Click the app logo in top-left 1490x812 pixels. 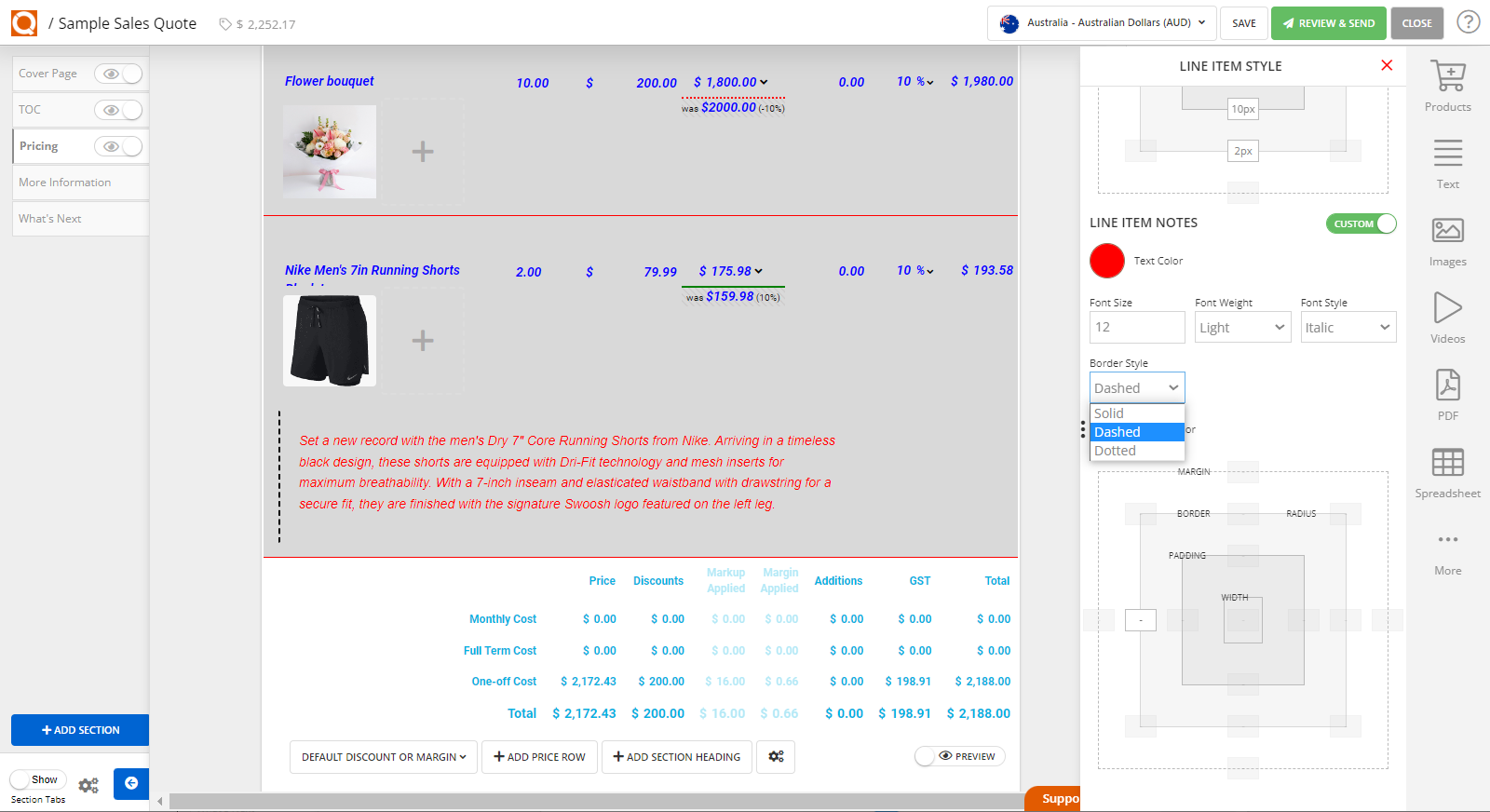pos(24,23)
